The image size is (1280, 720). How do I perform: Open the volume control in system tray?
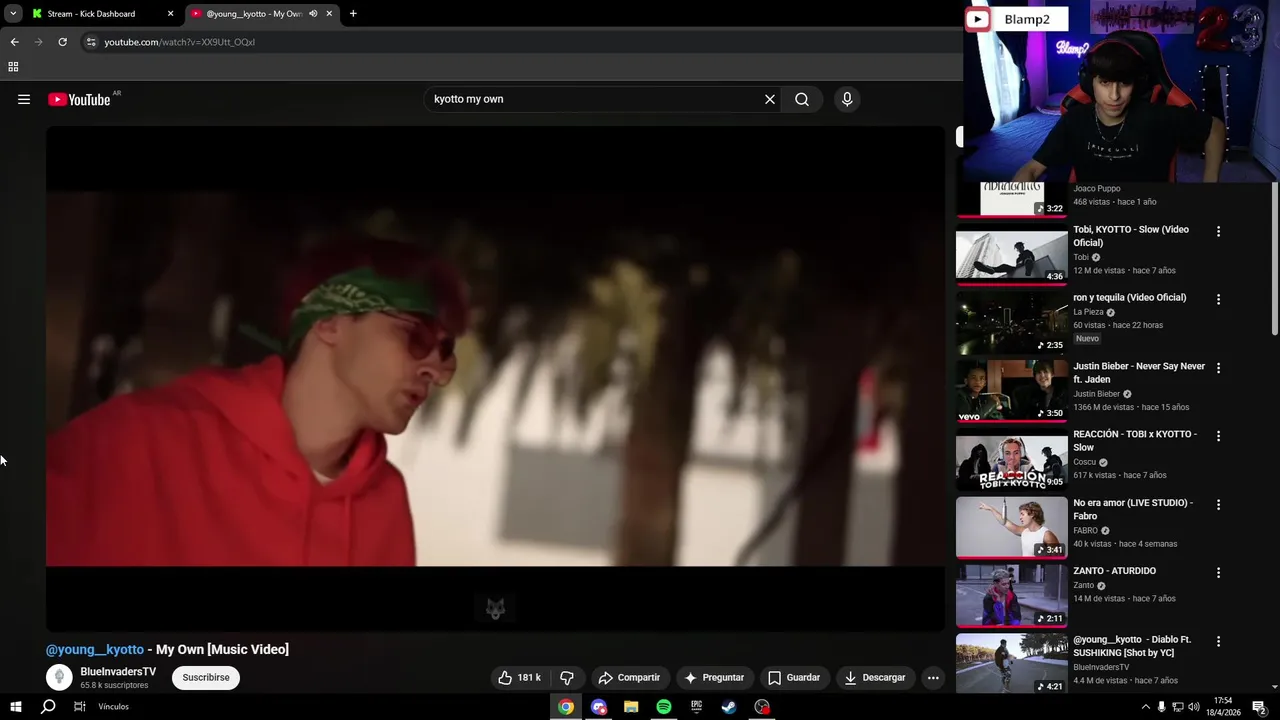[x=1193, y=707]
